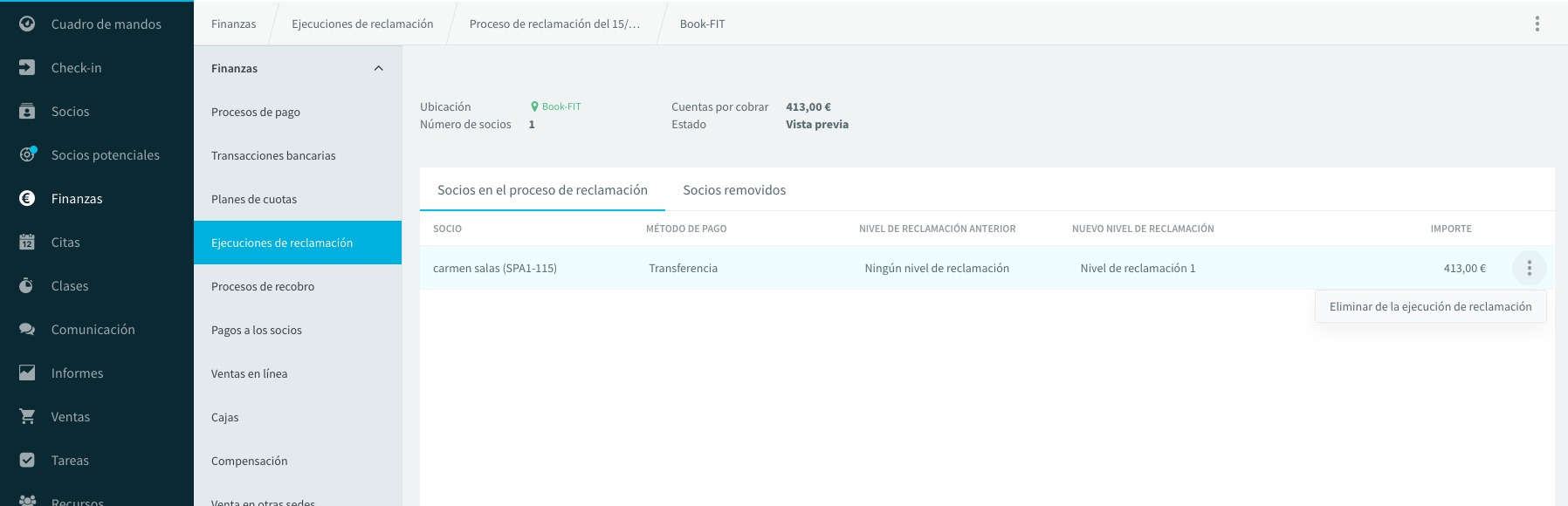1568x506 pixels.
Task: Click the Transferencia payment method cell
Action: 684,268
